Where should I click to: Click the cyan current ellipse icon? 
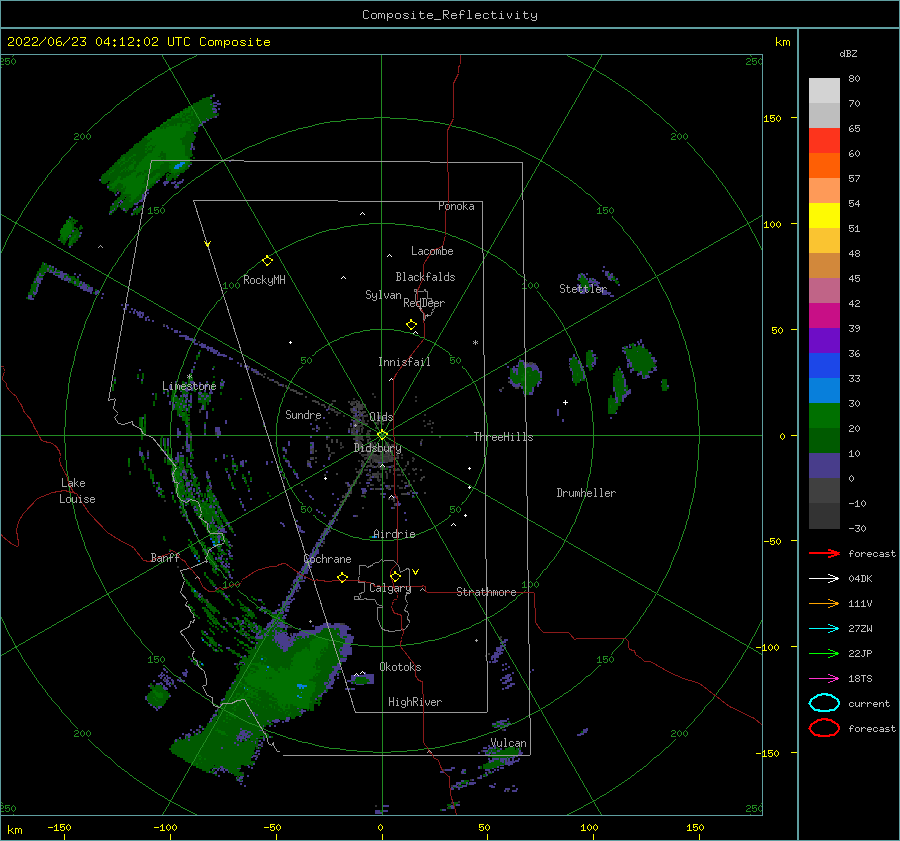click(x=824, y=703)
